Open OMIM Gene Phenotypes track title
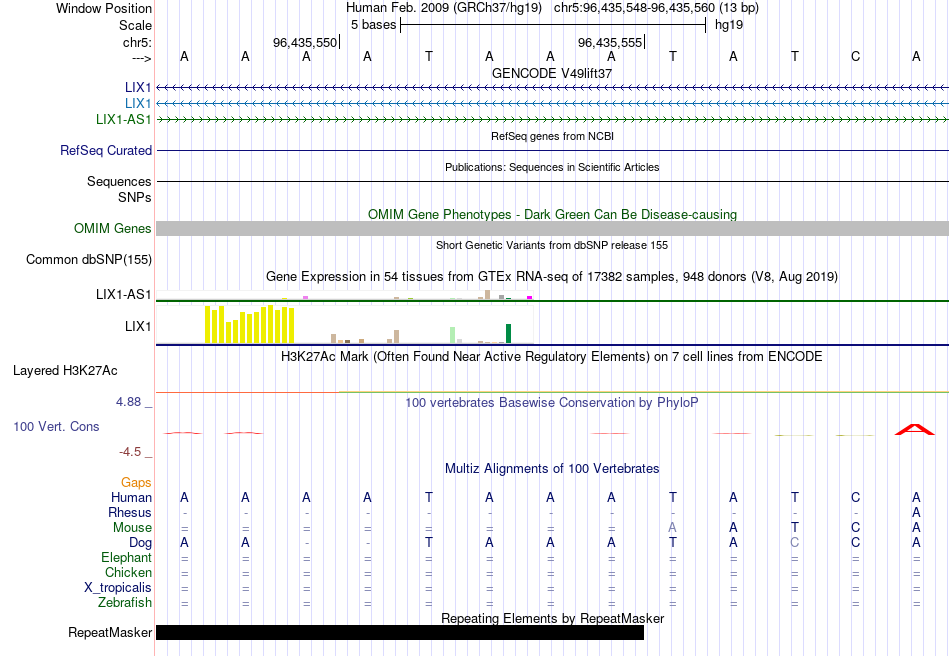The height and width of the screenshot is (656, 950). (x=552, y=214)
